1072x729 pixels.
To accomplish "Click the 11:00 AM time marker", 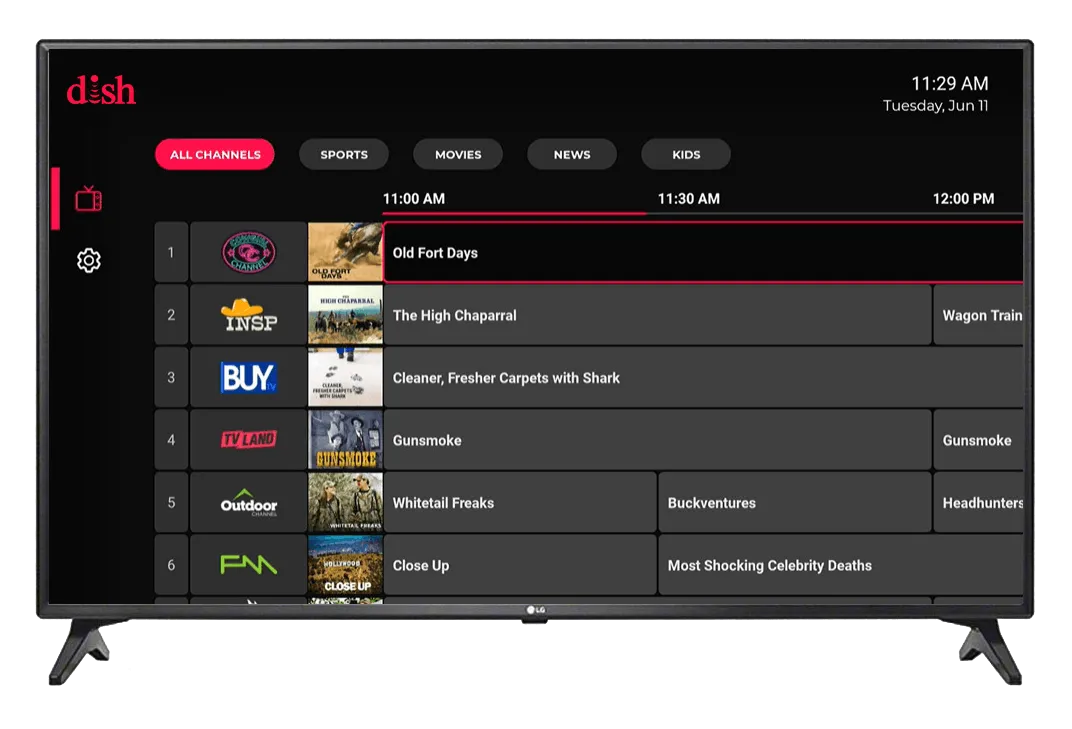I will tap(414, 199).
